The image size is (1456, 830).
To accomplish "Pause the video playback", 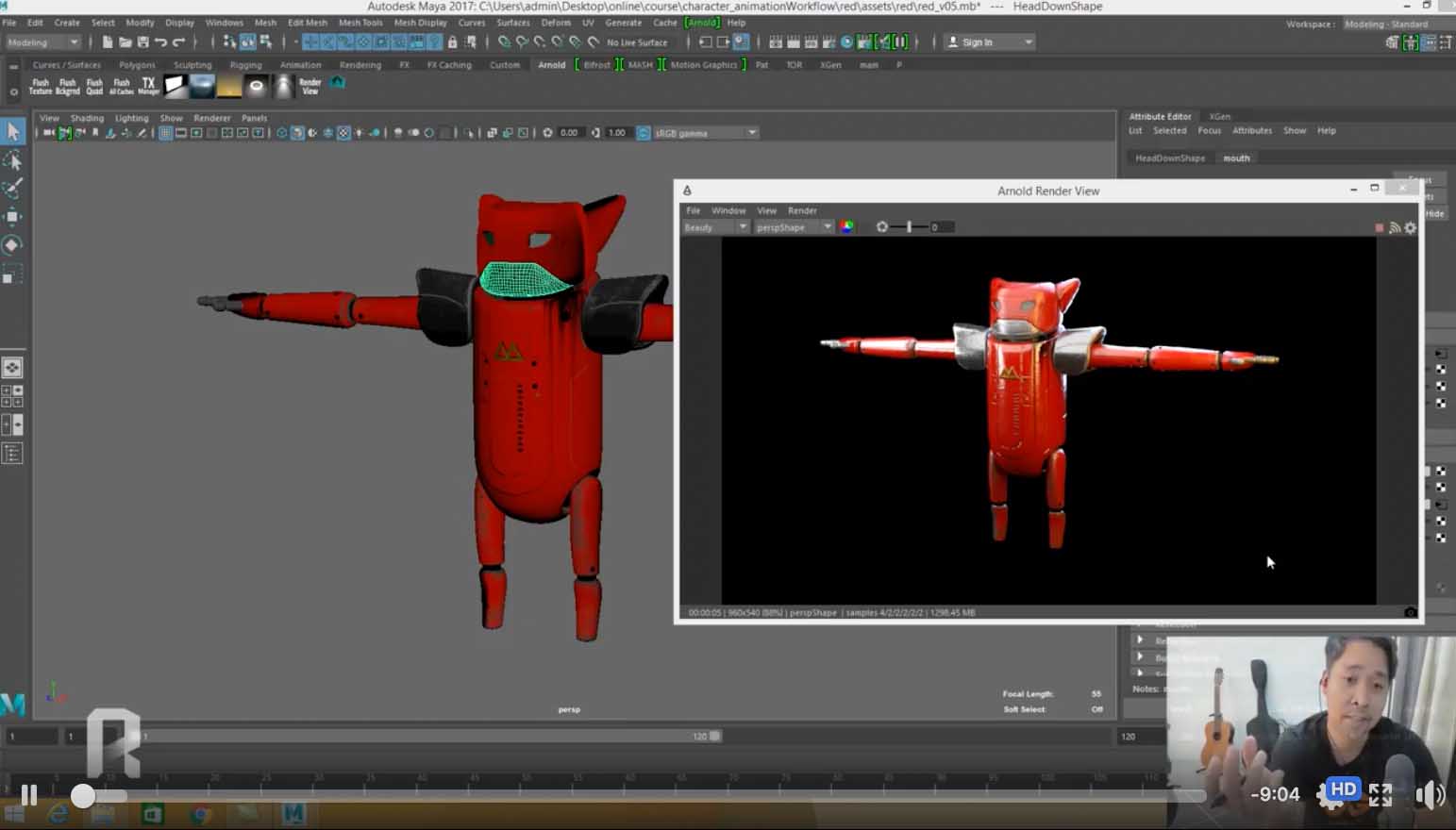I will pos(29,795).
